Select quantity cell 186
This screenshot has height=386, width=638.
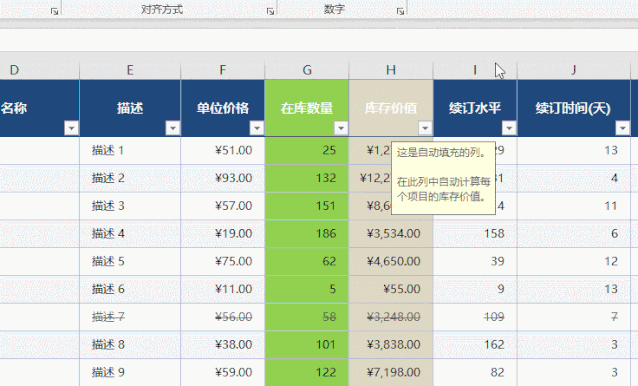[307, 233]
